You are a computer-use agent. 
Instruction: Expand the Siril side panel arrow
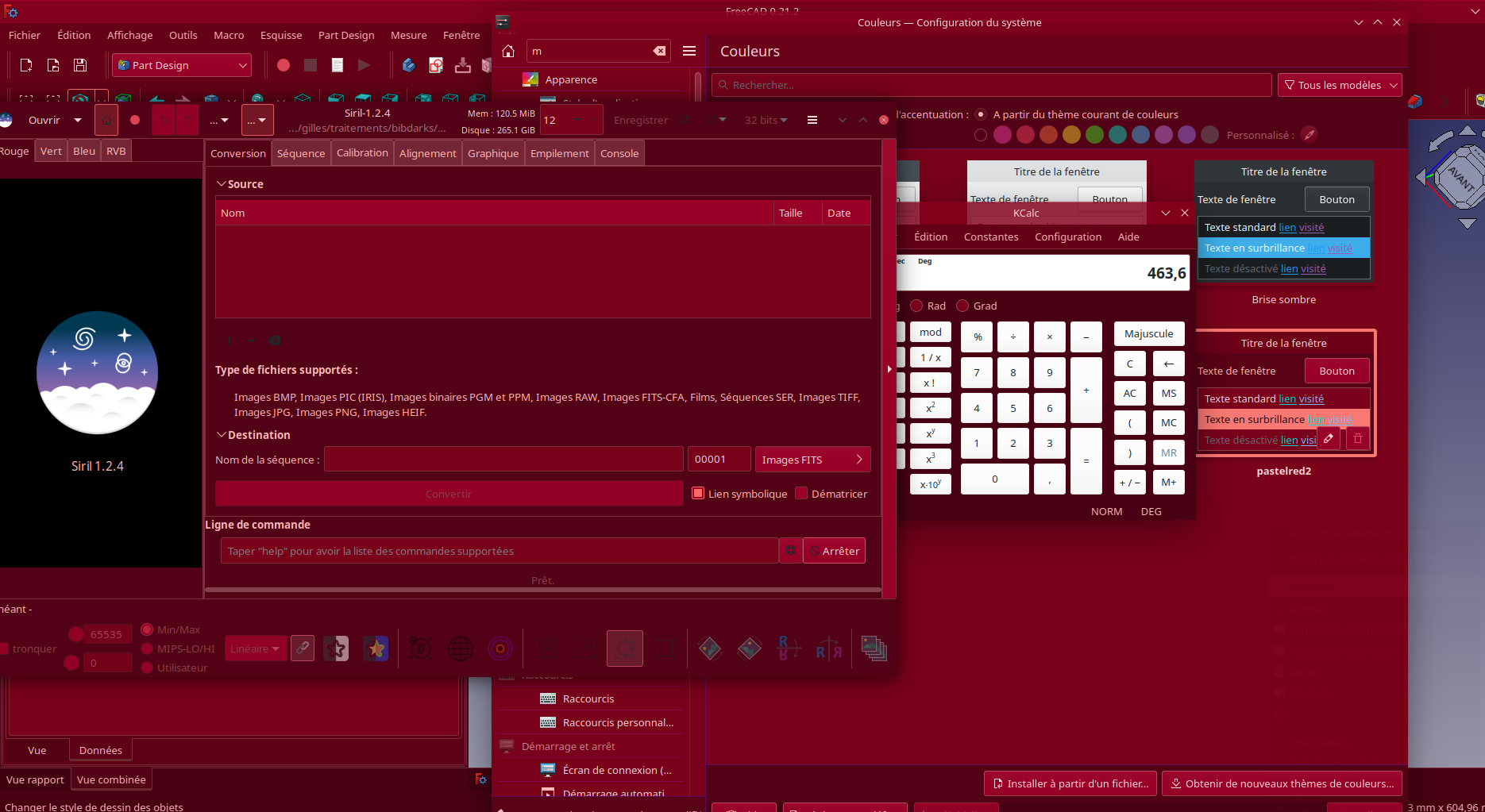pyautogui.click(x=889, y=369)
